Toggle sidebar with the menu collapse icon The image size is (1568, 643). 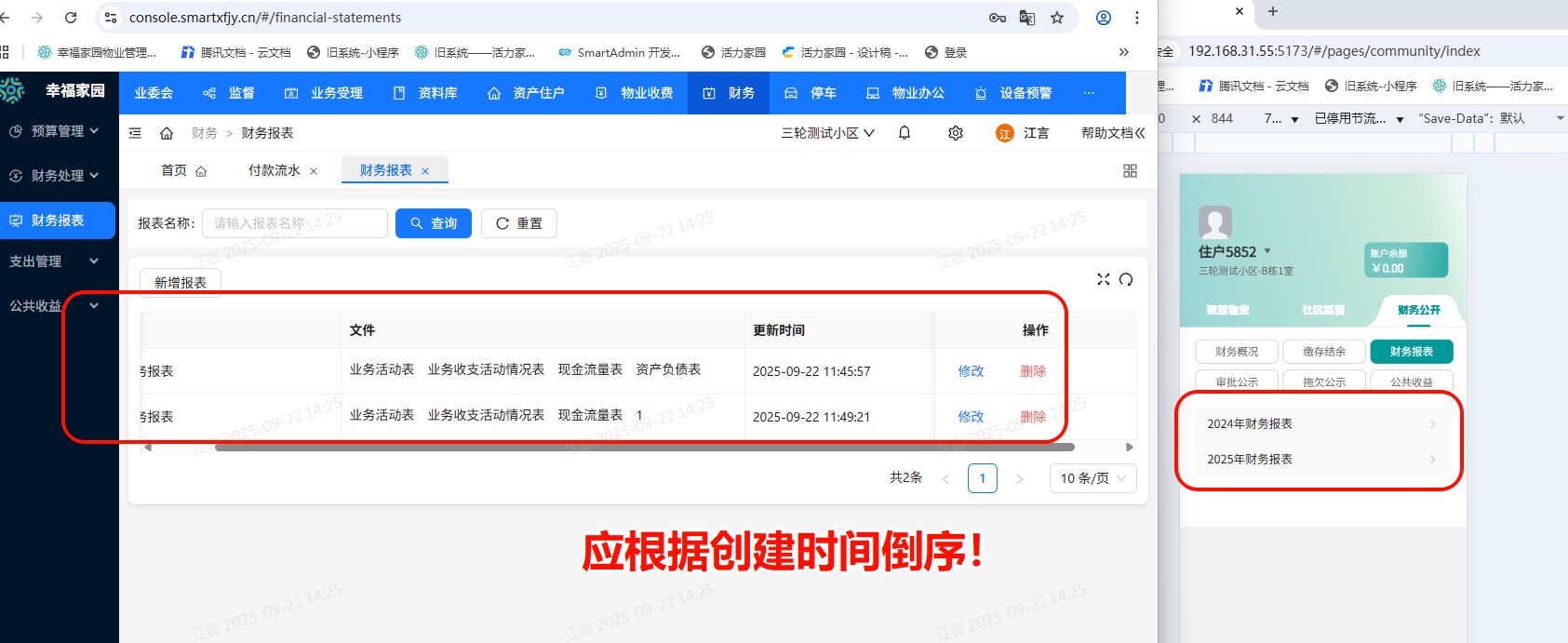tap(135, 133)
